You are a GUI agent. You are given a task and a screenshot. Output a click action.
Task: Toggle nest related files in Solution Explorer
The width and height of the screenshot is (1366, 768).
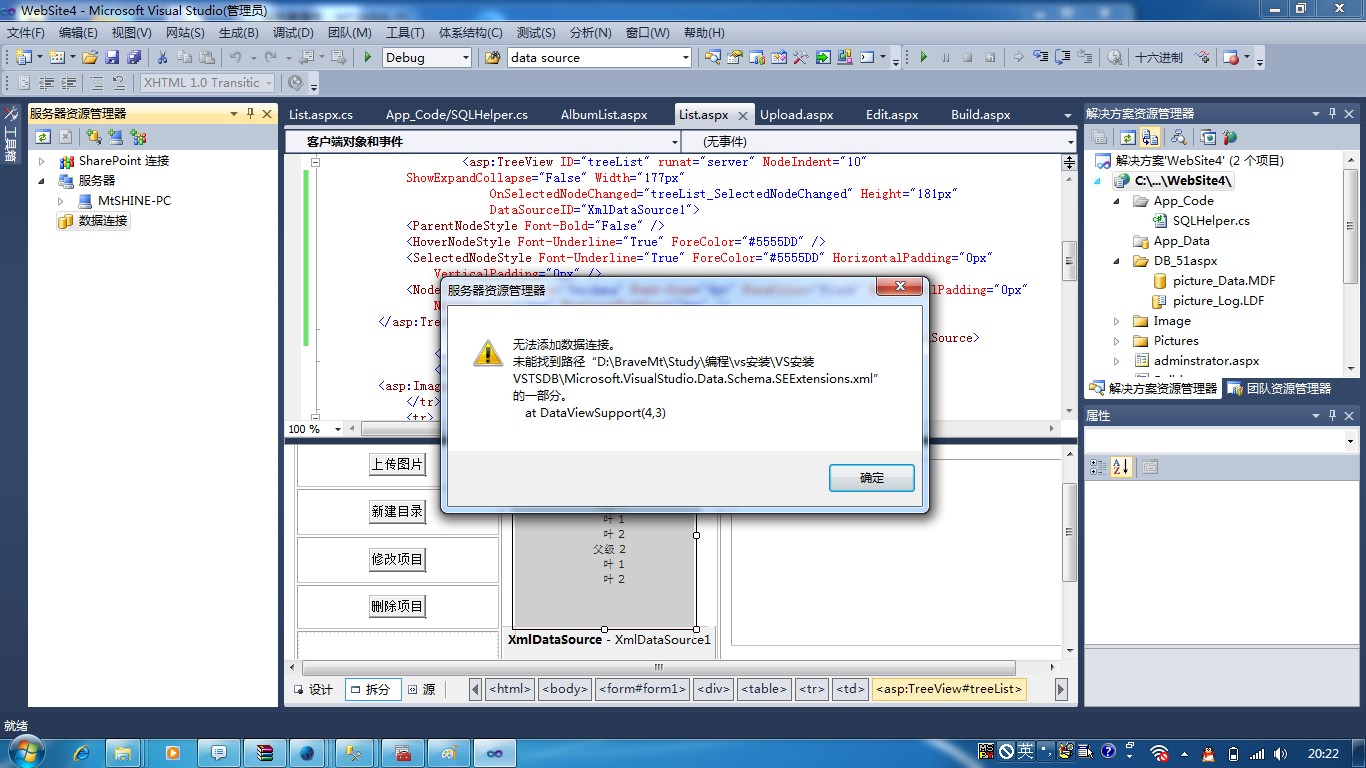(x=1150, y=137)
